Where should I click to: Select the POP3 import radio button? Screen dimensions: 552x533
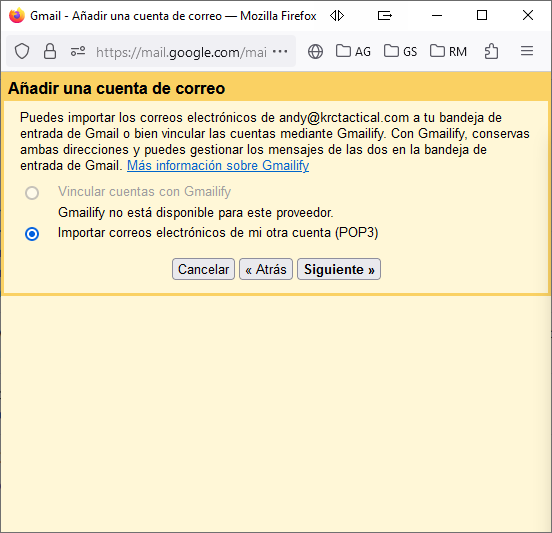click(x=32, y=234)
